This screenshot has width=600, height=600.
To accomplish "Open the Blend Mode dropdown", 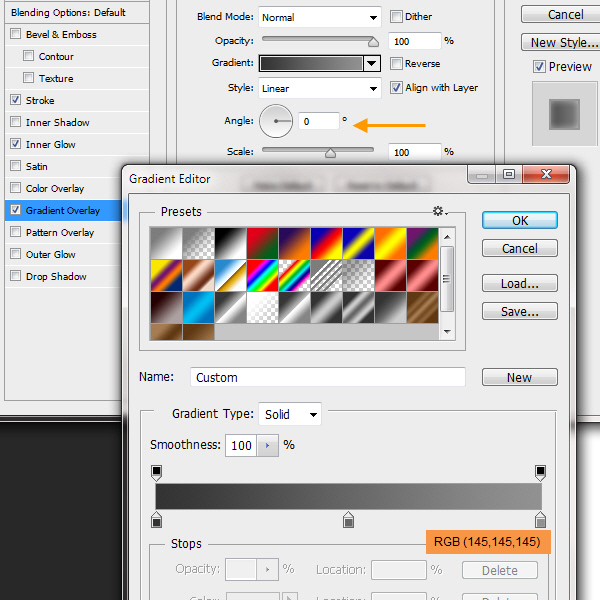I will [320, 17].
